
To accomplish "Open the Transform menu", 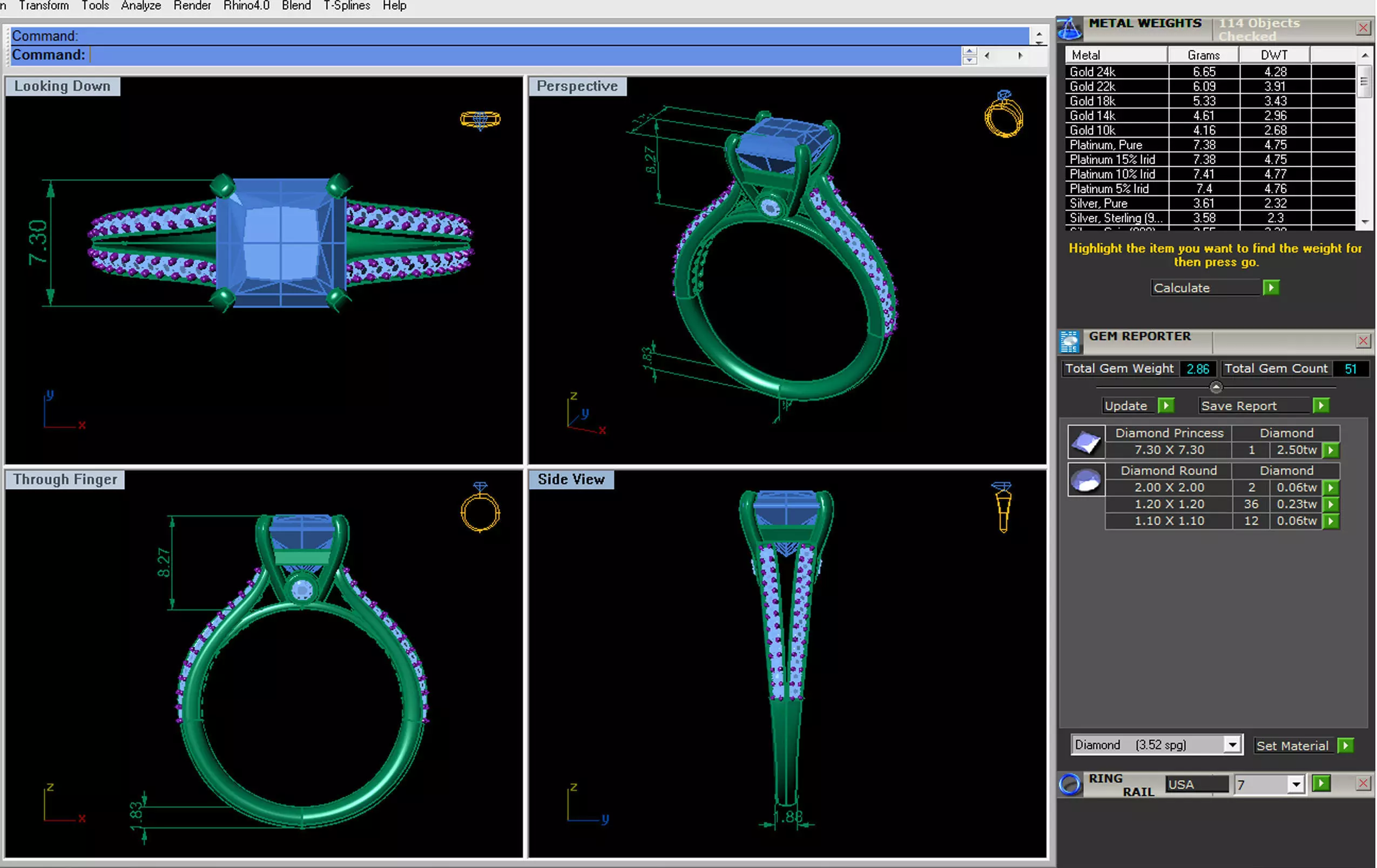I will point(43,6).
